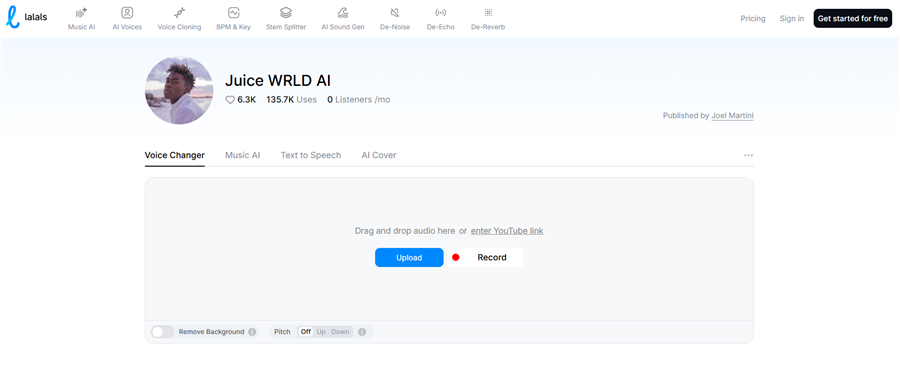Screen dimensions: 900x368
Task: Open the De-Echo tool
Action: pos(440,19)
